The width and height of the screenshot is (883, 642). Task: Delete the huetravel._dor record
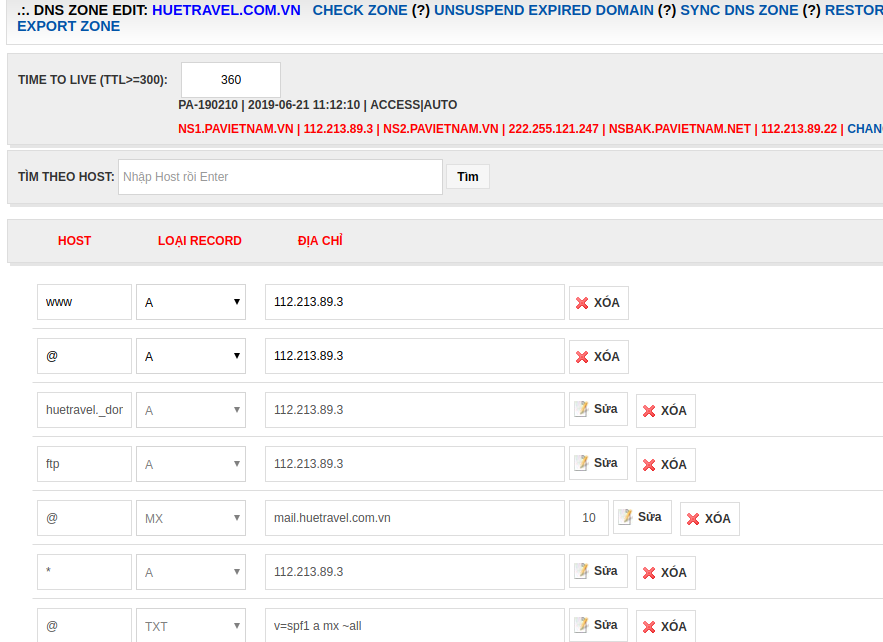click(666, 411)
